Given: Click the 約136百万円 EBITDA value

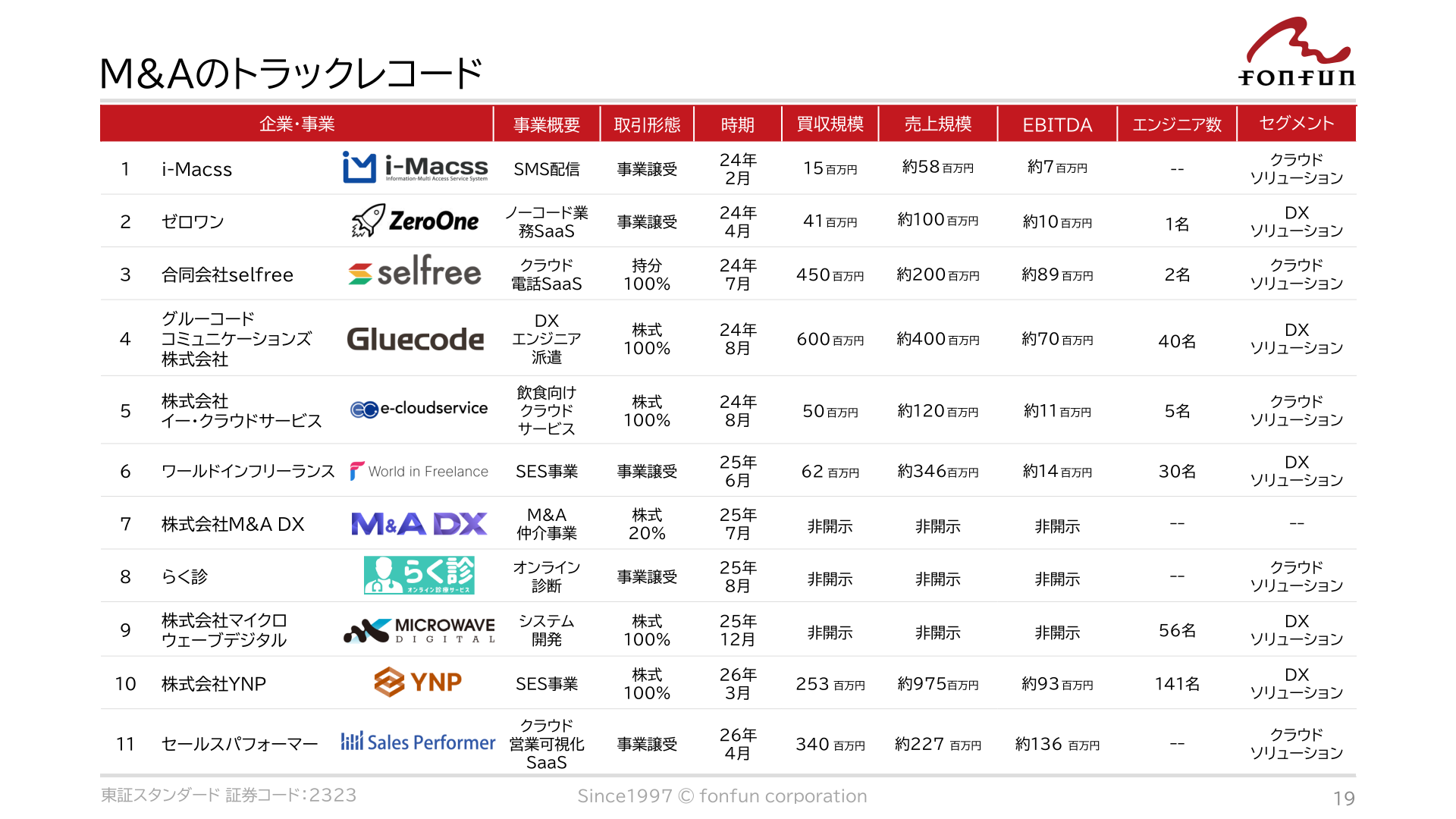Looking at the screenshot, I should 1057,745.
